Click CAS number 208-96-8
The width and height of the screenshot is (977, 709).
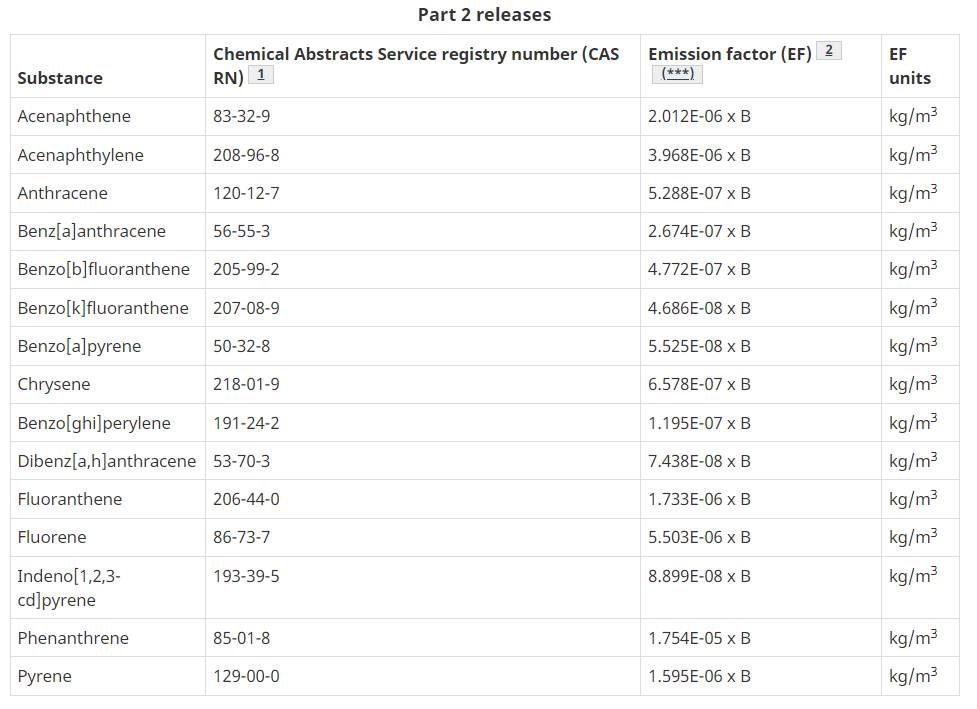(x=246, y=155)
